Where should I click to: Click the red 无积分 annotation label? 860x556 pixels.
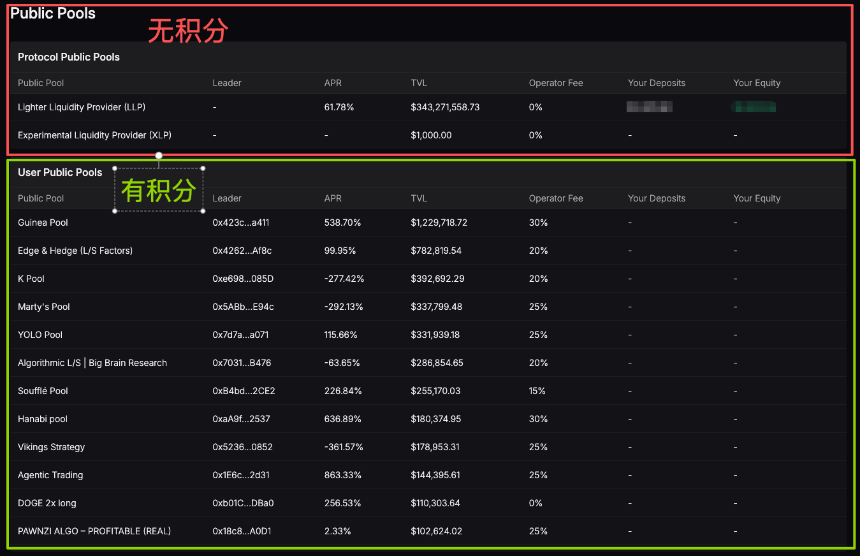188,31
